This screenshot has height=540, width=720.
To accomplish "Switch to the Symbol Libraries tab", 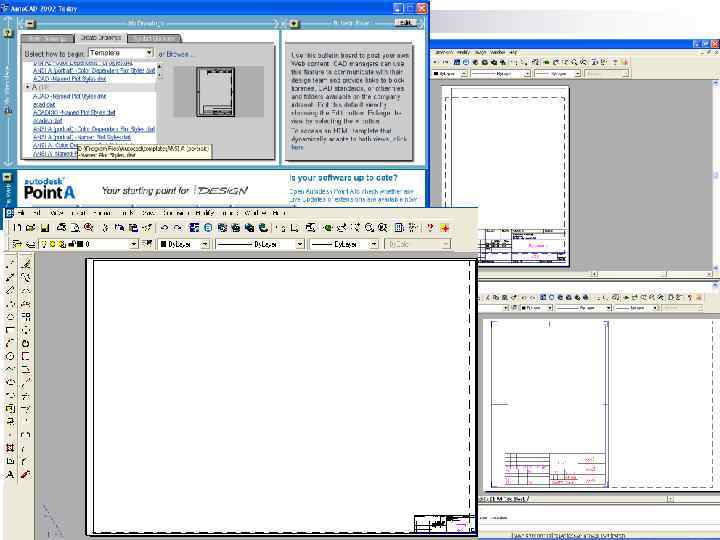I will (x=154, y=39).
